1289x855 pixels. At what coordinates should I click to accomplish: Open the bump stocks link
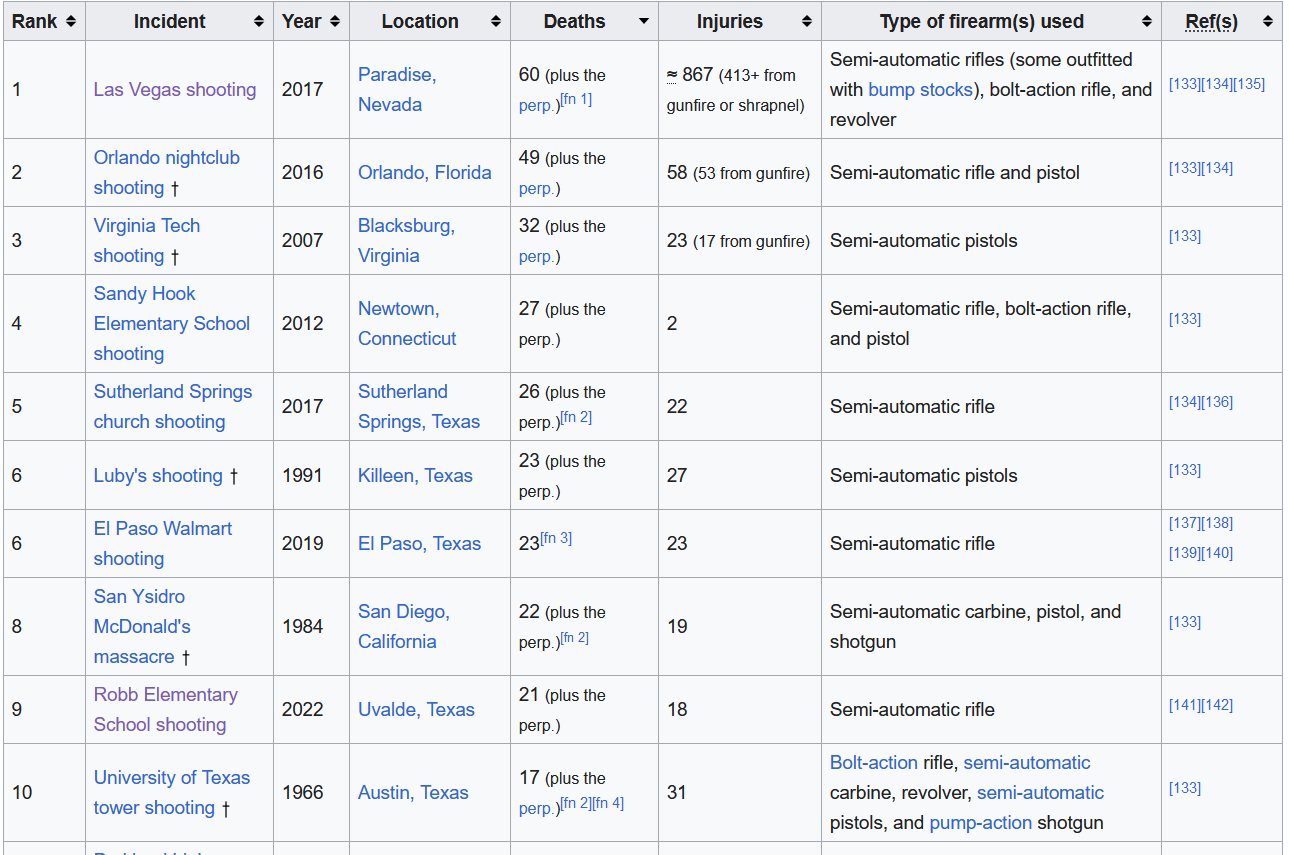[x=920, y=89]
